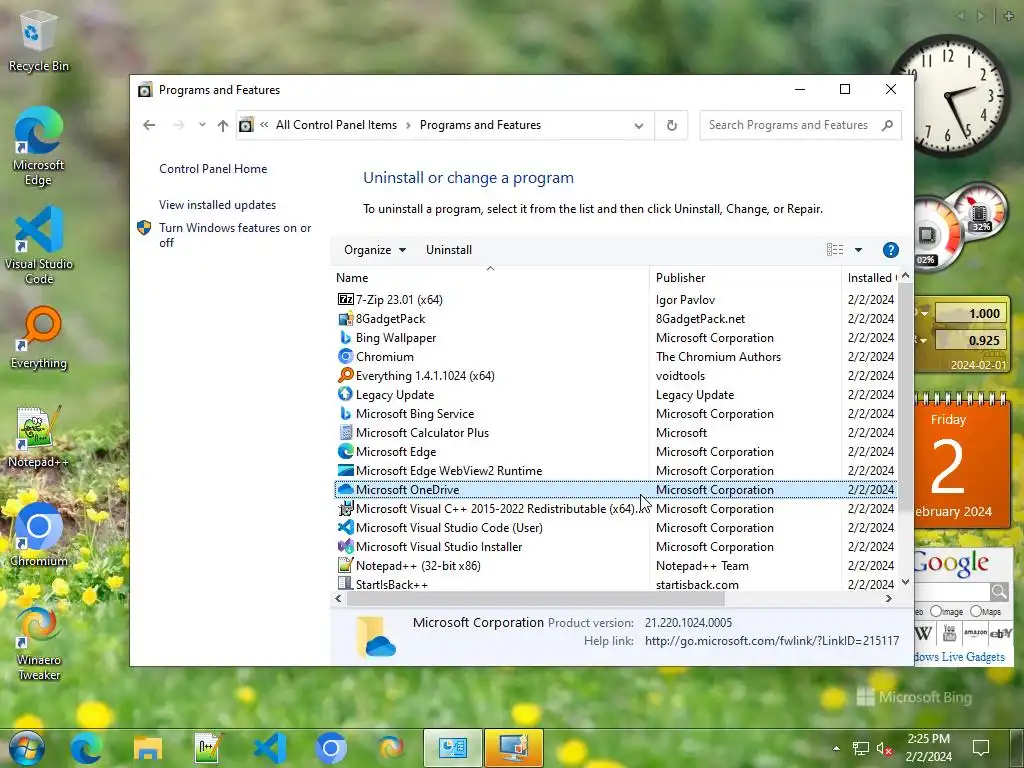Click the Refresh button in address bar
The image size is (1024, 768).
click(671, 125)
